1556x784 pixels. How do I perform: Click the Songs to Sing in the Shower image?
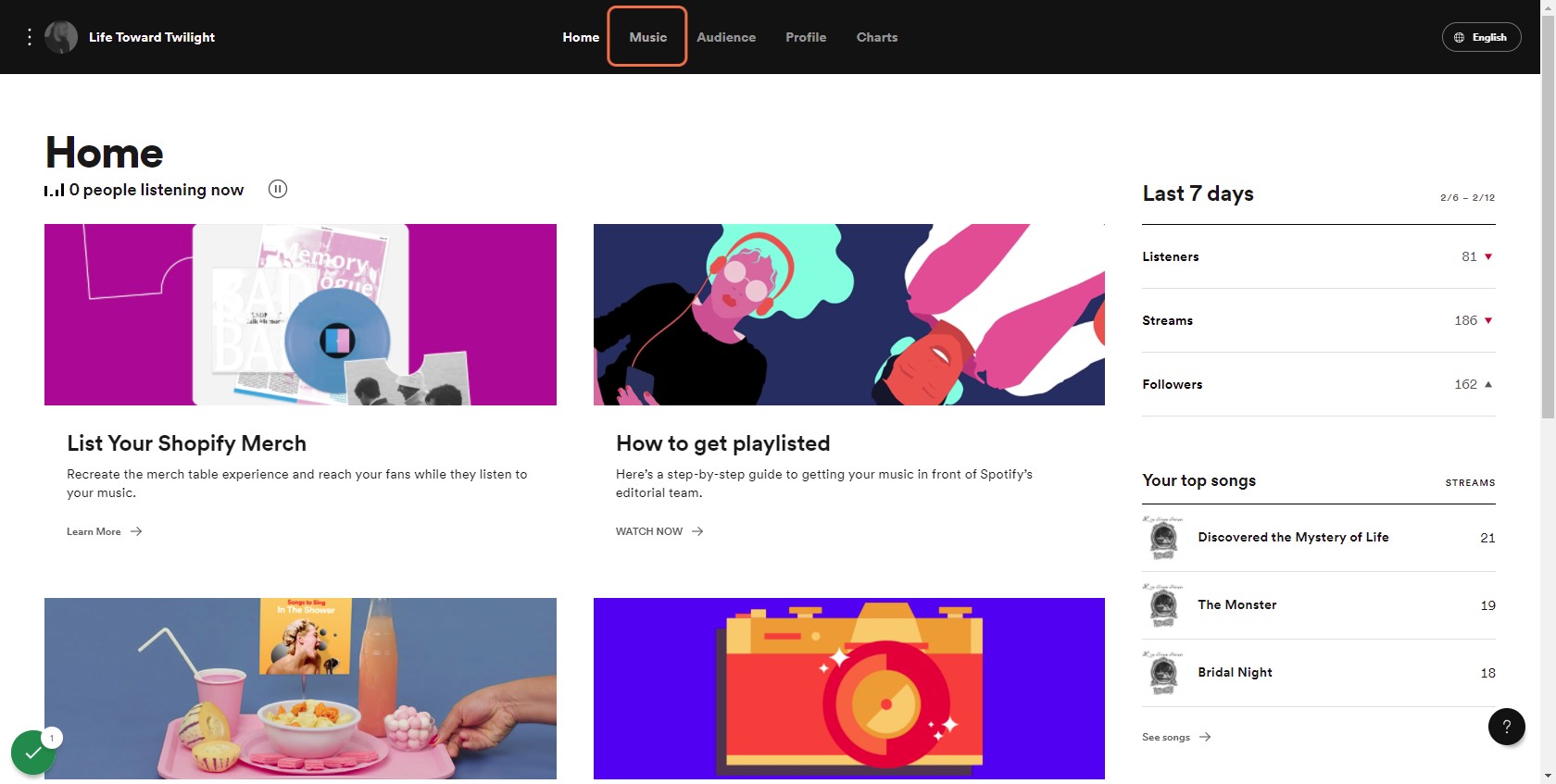point(300,689)
